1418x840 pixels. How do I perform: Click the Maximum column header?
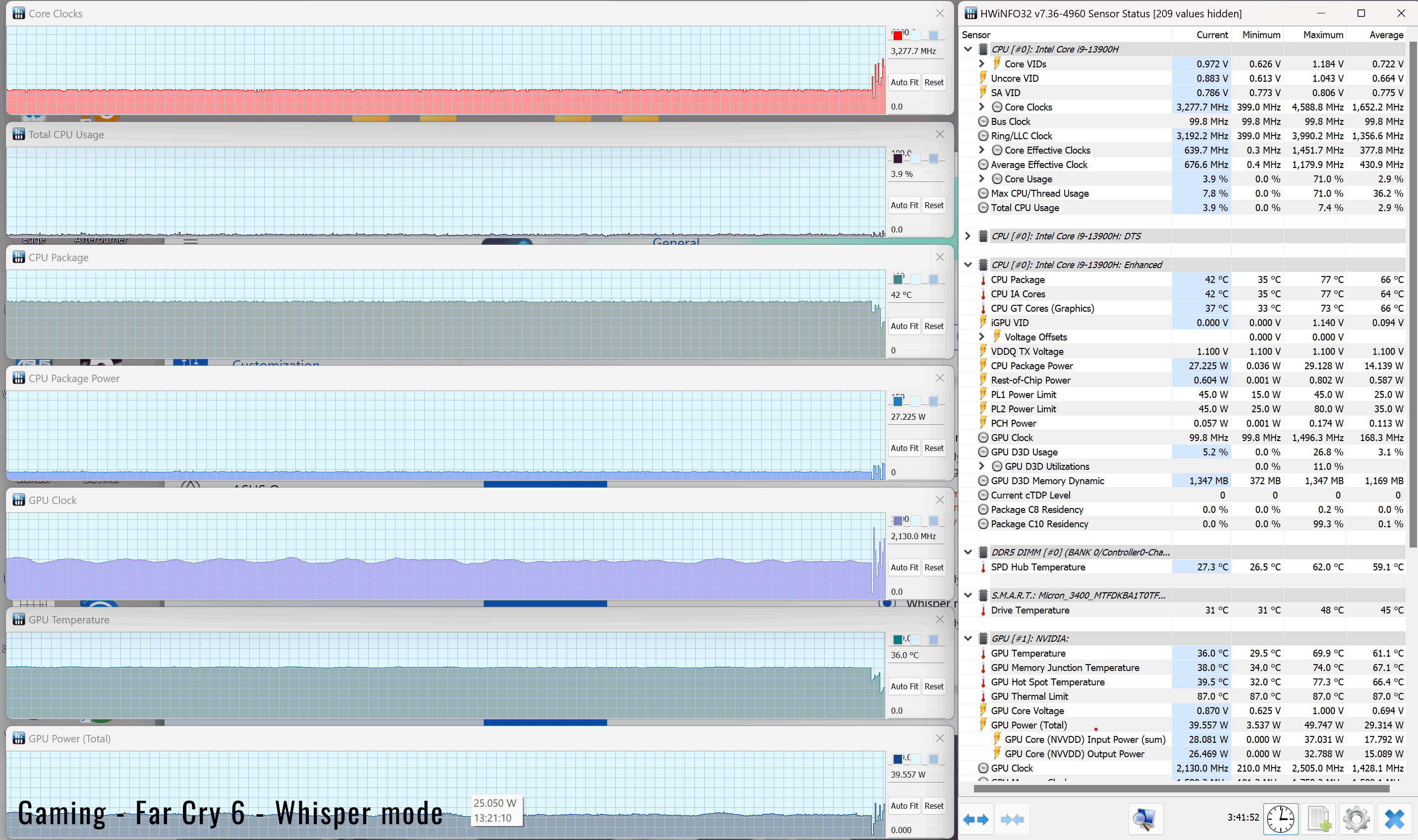tap(1315, 35)
